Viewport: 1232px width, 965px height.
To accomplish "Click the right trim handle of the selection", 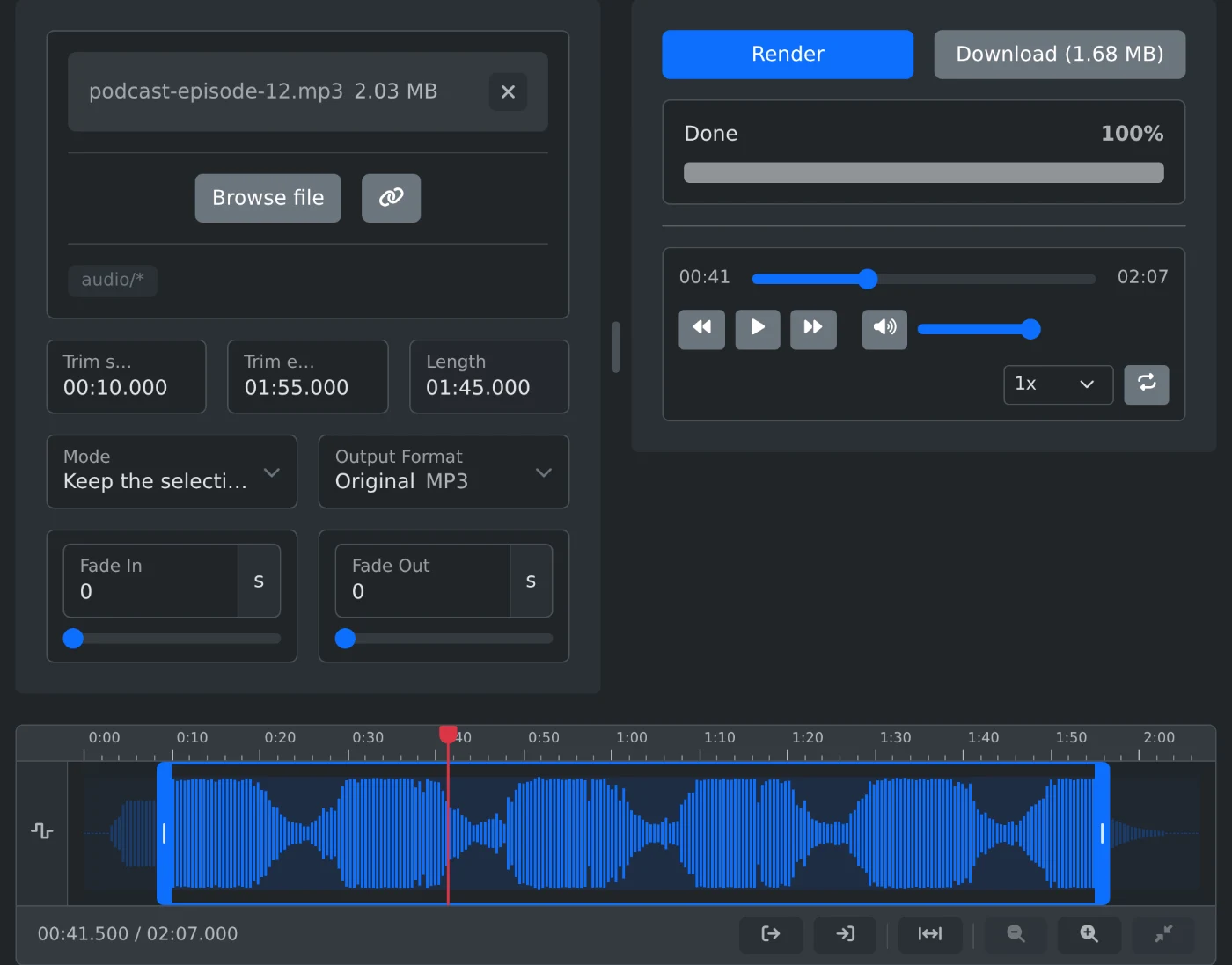I will point(1102,833).
